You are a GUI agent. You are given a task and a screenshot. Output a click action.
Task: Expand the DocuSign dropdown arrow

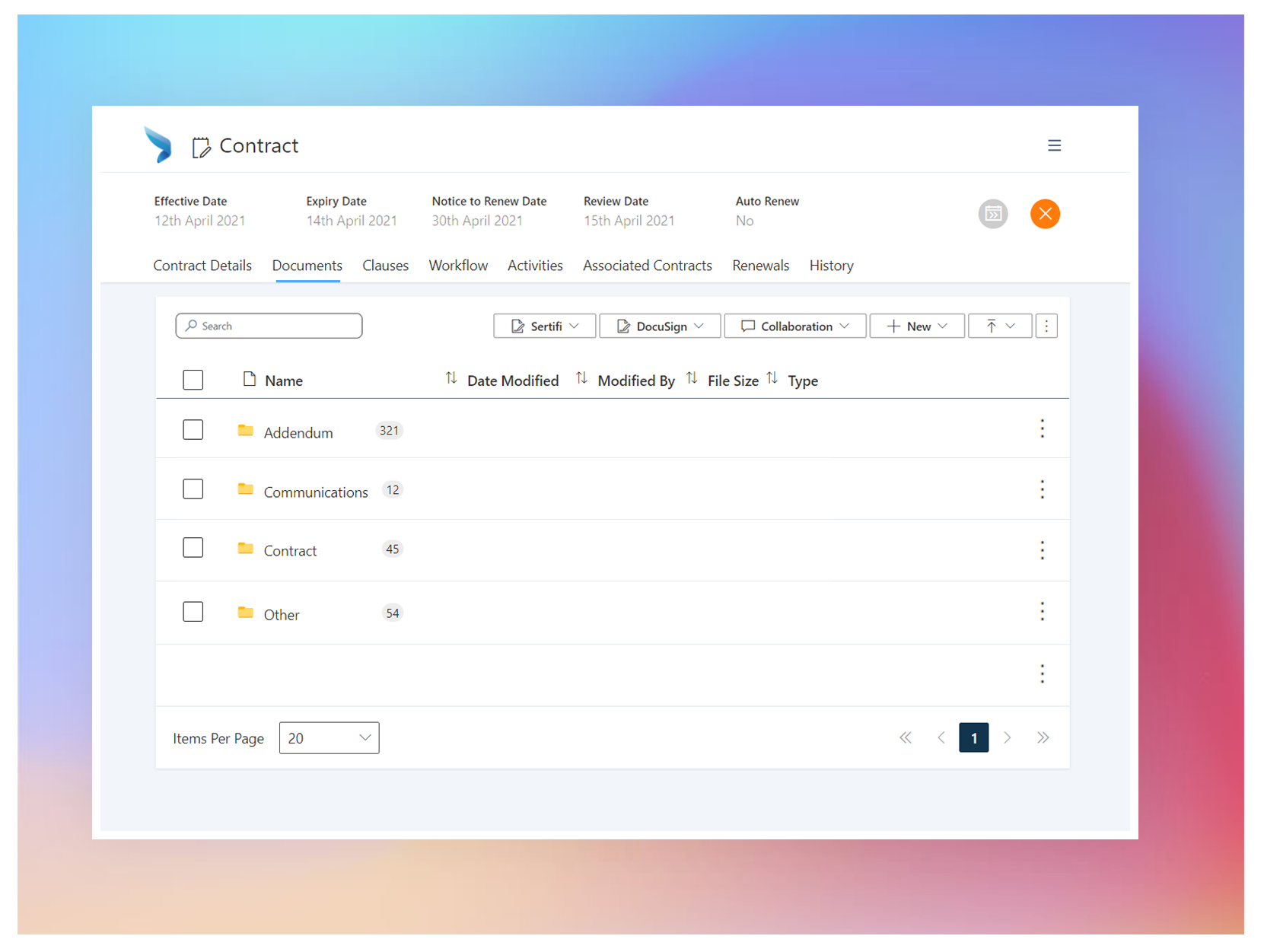point(700,326)
